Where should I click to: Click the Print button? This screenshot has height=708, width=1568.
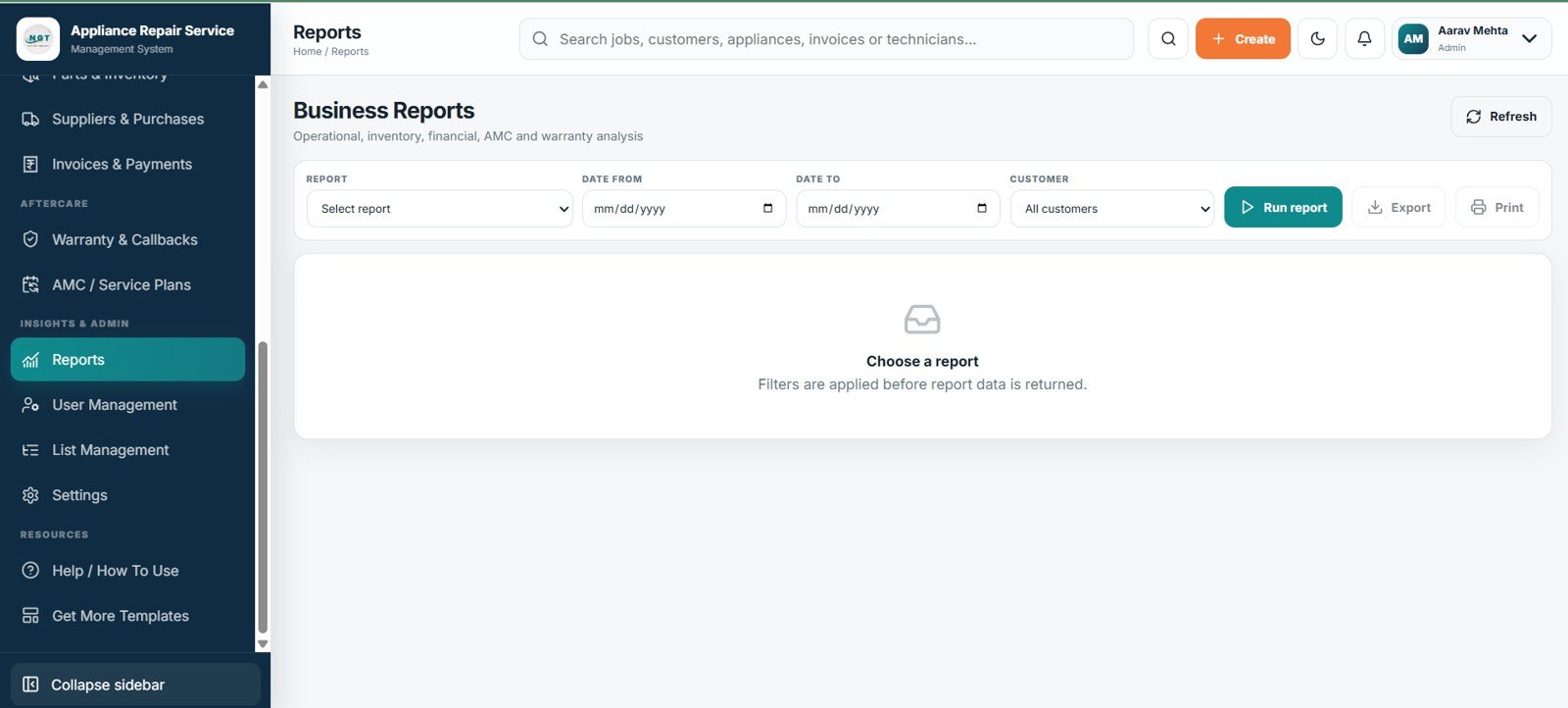(x=1496, y=207)
